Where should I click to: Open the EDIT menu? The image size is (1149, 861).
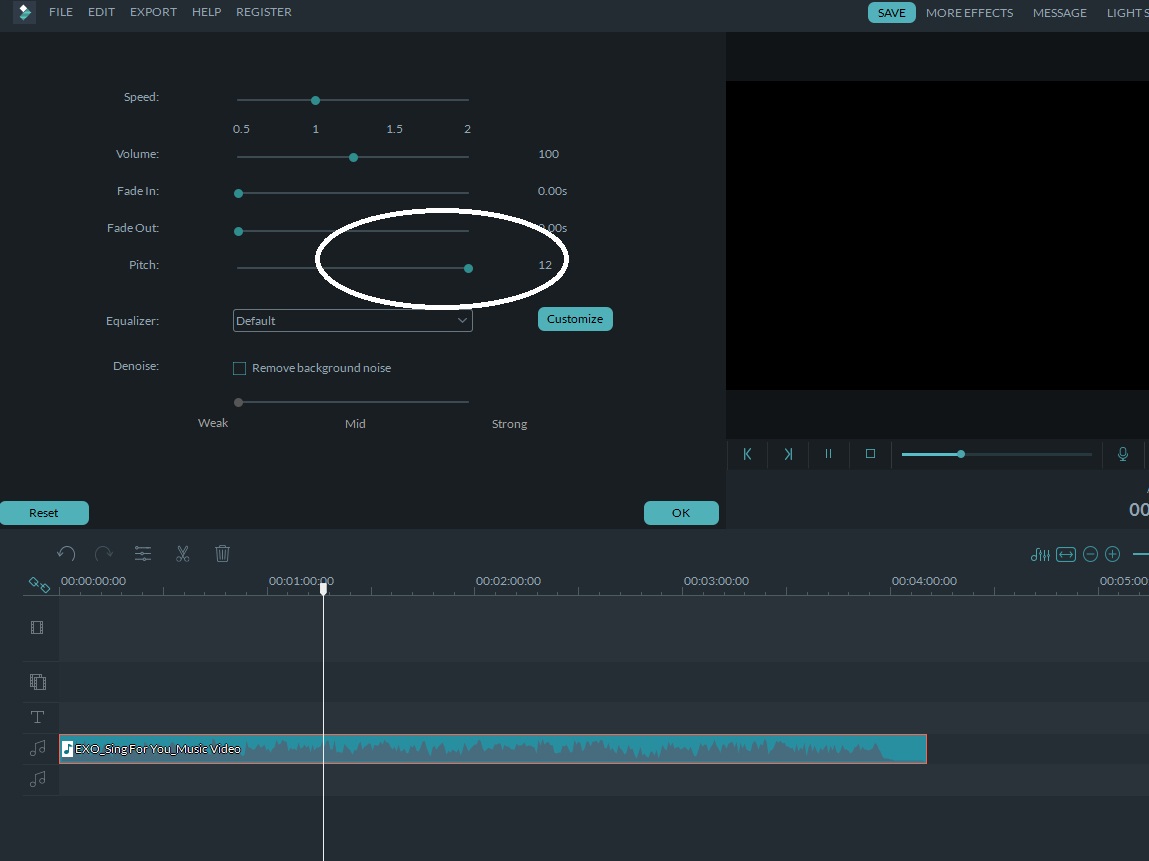point(101,12)
